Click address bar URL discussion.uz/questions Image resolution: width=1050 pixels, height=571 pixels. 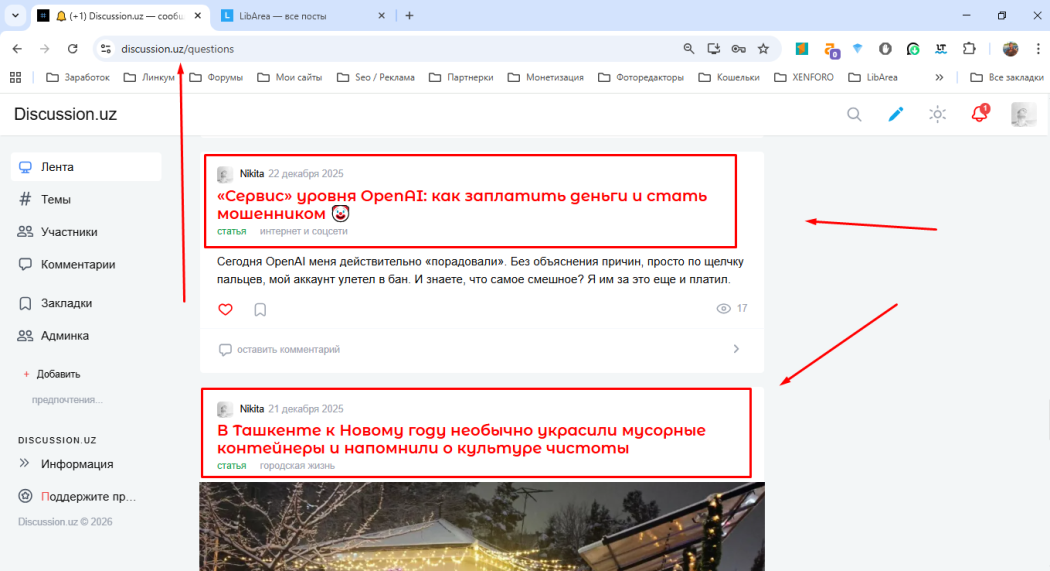tap(177, 49)
